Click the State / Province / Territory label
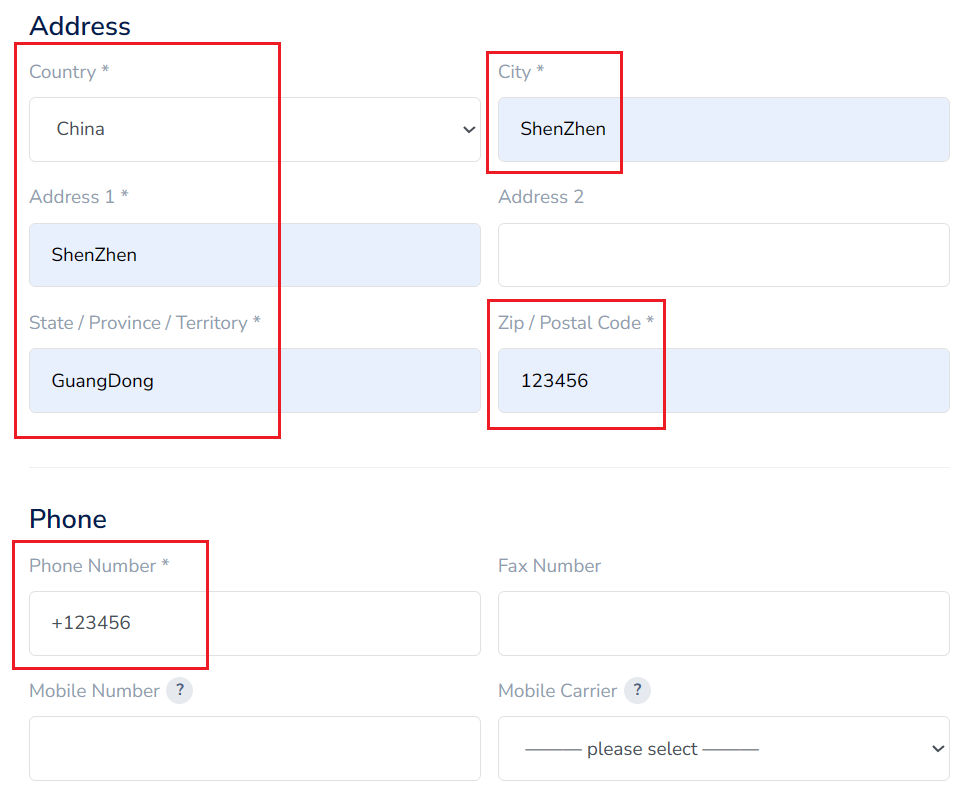967x811 pixels. click(x=138, y=323)
